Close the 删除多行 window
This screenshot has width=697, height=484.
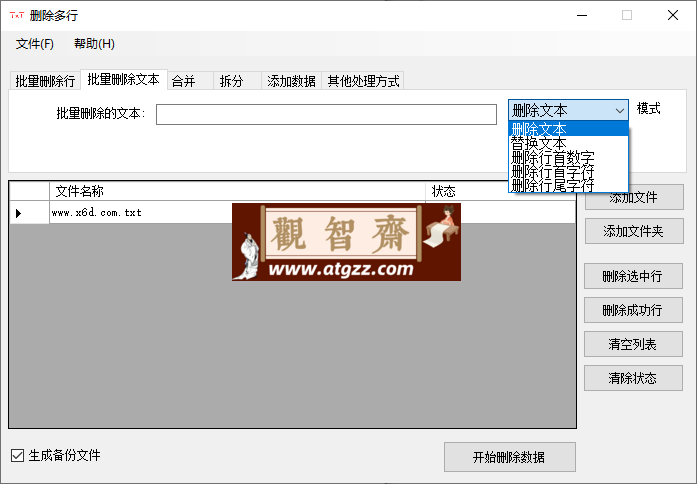click(x=673, y=16)
